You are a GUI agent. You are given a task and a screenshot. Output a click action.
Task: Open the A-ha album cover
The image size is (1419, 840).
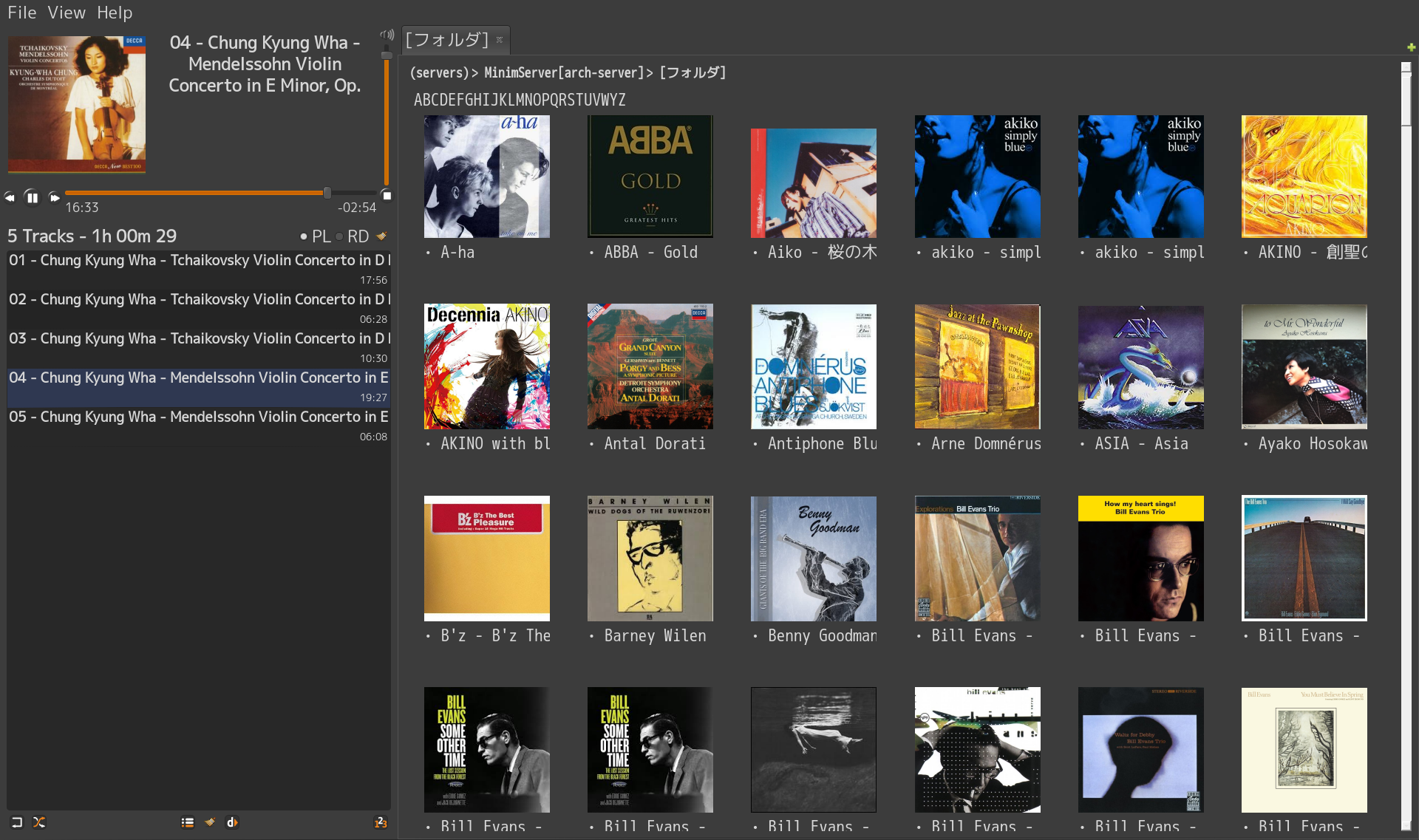pyautogui.click(x=487, y=176)
